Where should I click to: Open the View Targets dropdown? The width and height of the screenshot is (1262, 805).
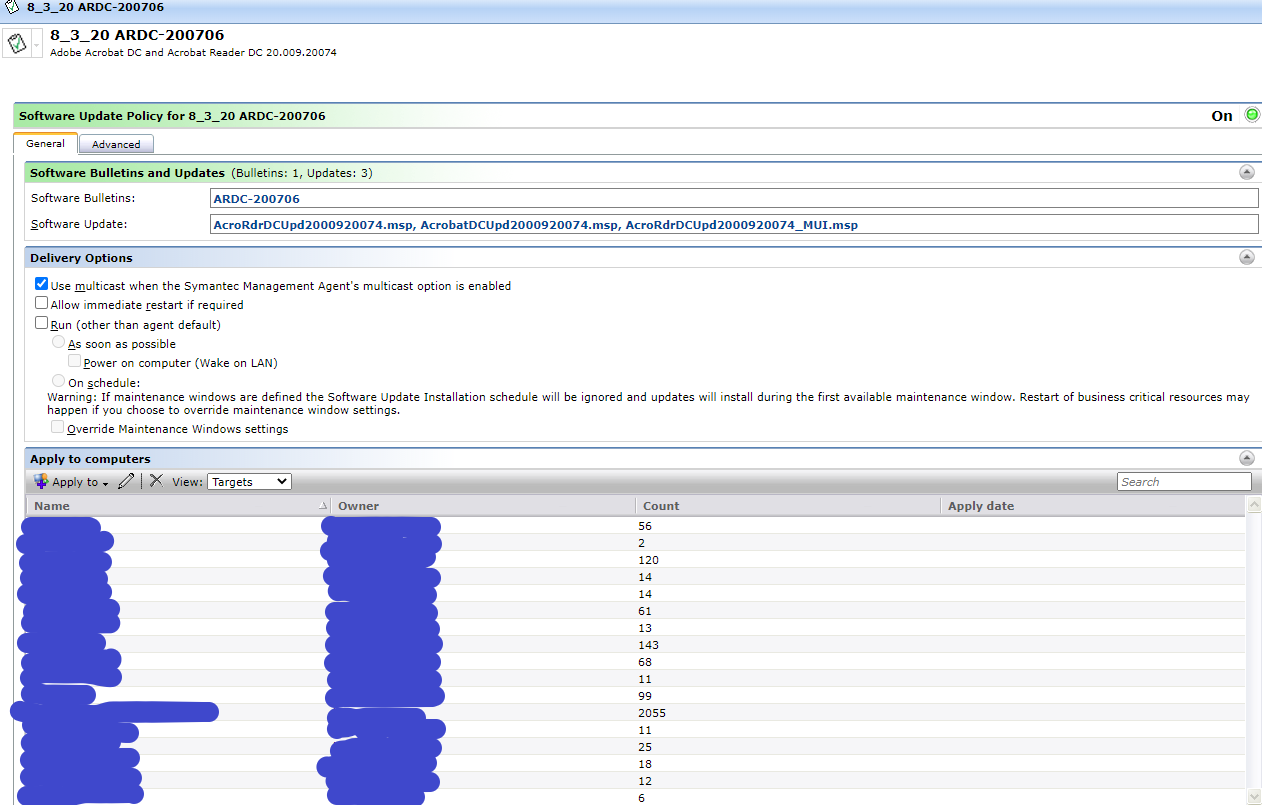[248, 481]
